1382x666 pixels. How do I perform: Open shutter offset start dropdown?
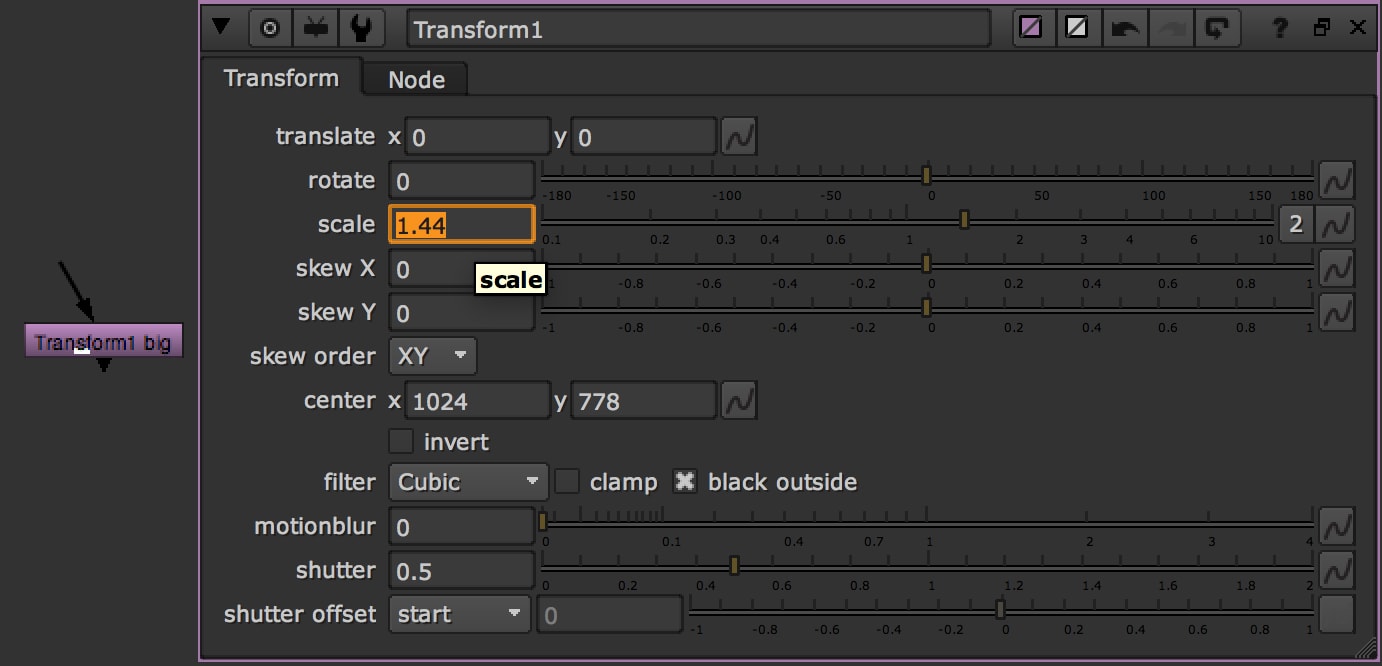(x=459, y=614)
